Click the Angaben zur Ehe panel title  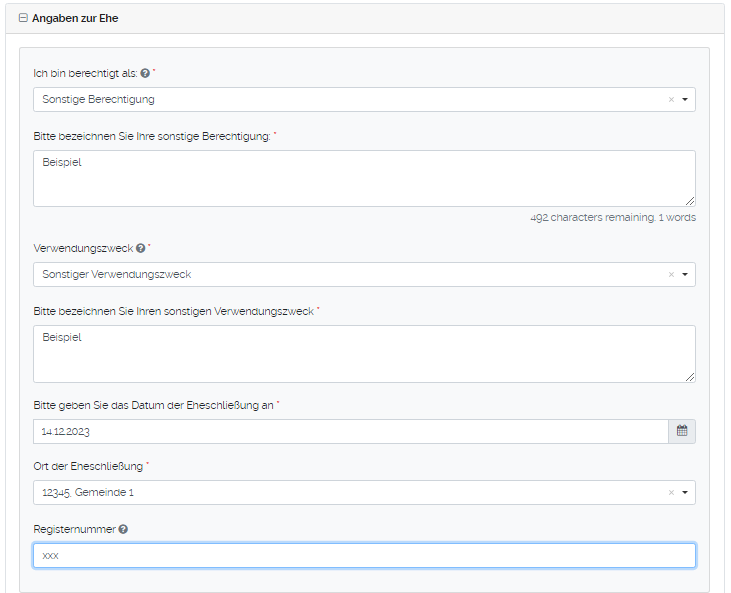(x=75, y=18)
